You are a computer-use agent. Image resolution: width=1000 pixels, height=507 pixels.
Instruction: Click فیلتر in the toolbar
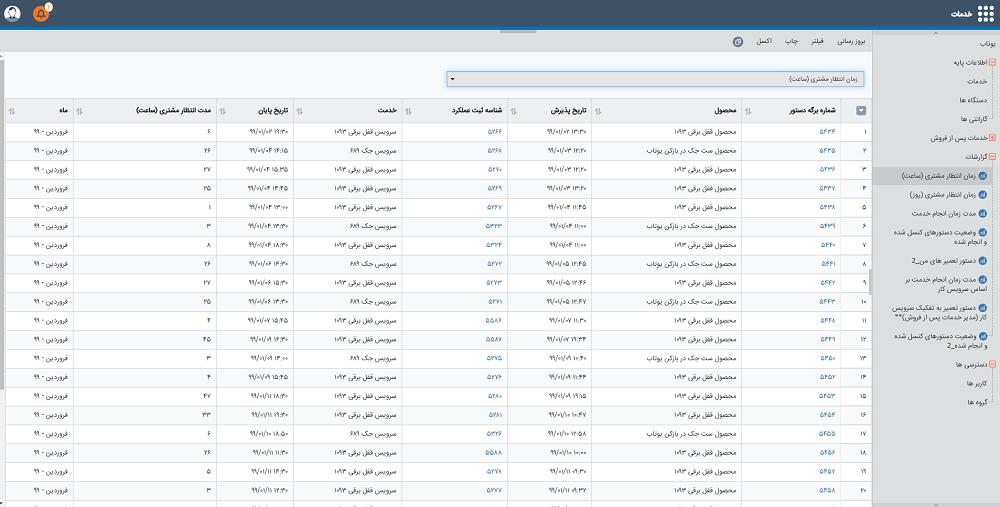(817, 41)
